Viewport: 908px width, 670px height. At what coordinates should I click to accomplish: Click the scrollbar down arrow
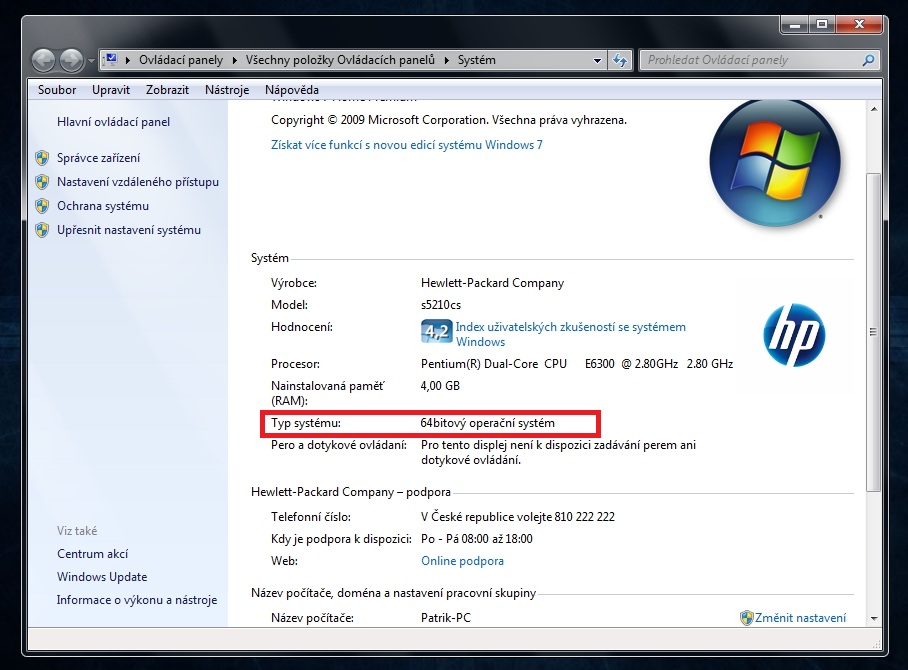[874, 618]
